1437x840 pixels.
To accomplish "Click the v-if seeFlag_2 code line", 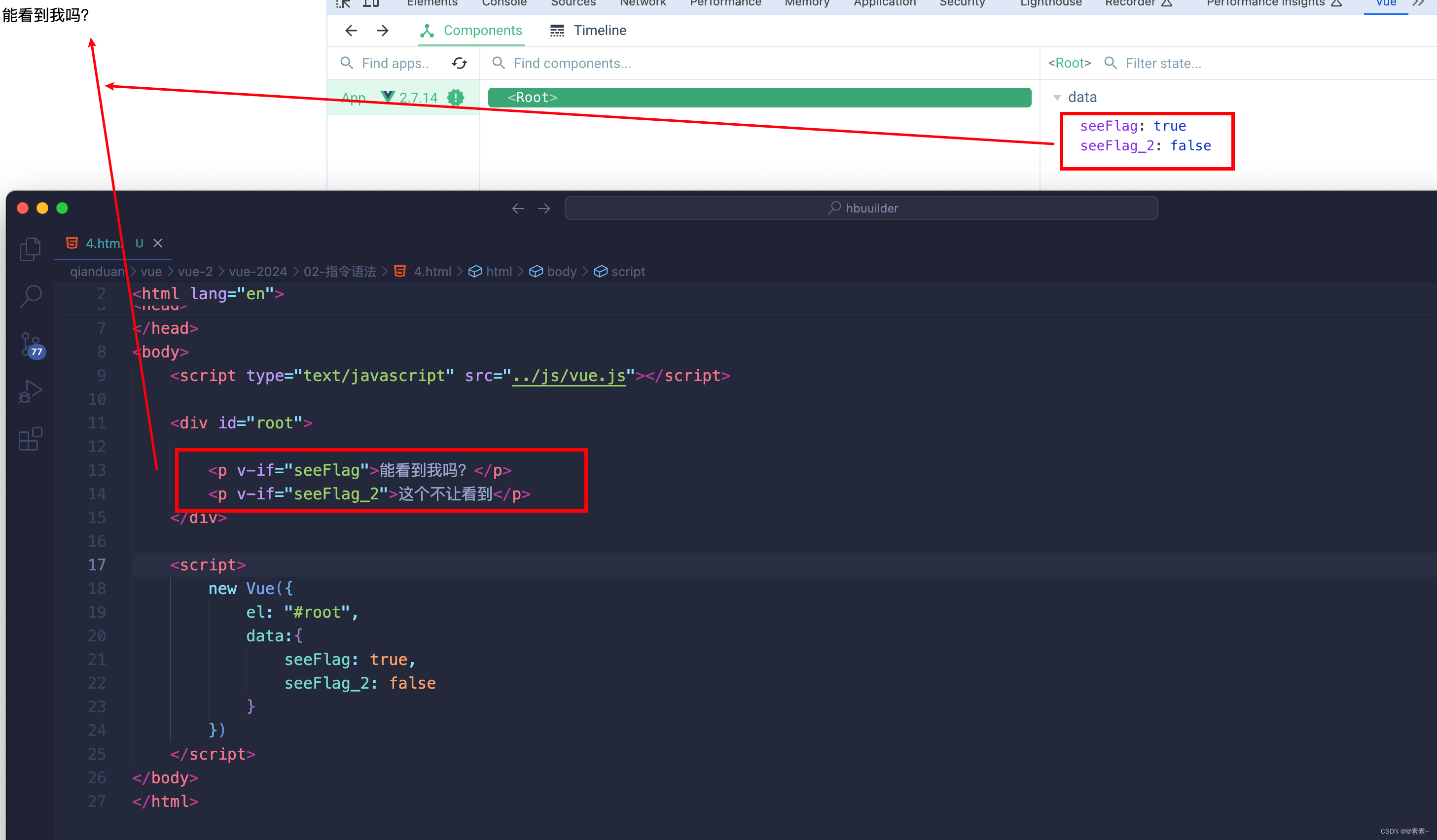I will coord(369,494).
